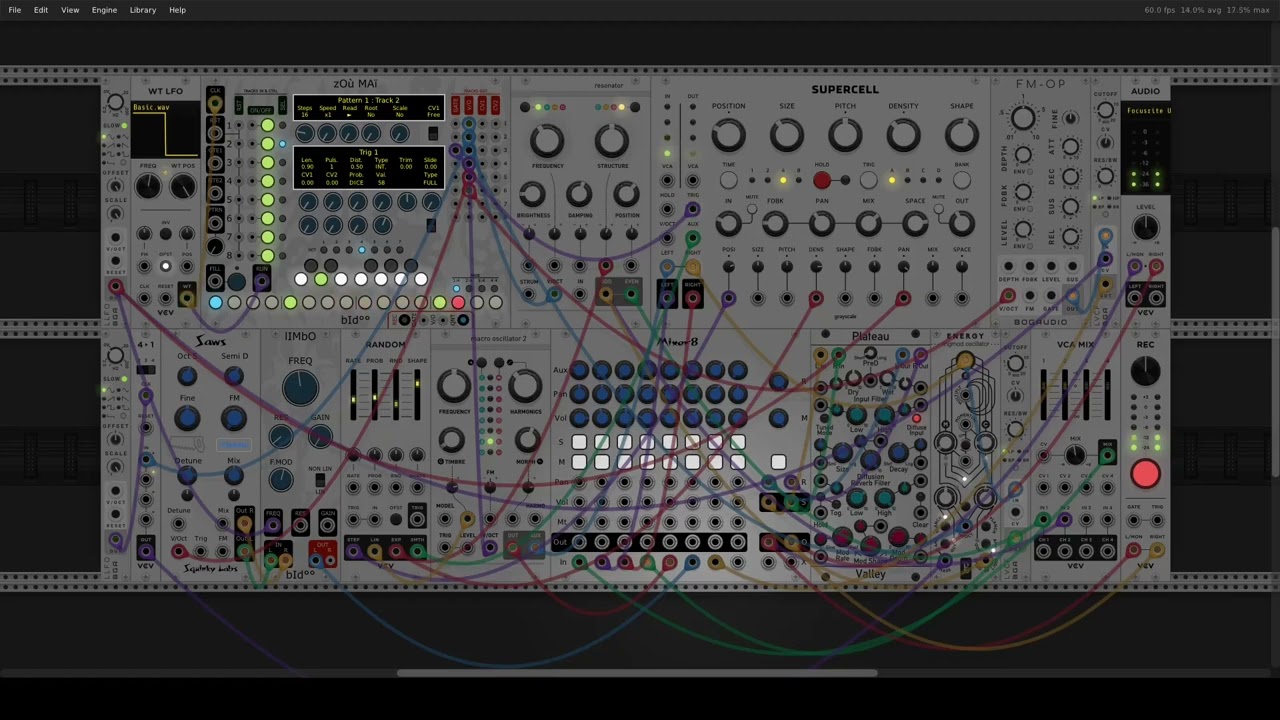Click the zOù MAï CLK input jack
The width and height of the screenshot is (1280, 720).
tap(215, 103)
